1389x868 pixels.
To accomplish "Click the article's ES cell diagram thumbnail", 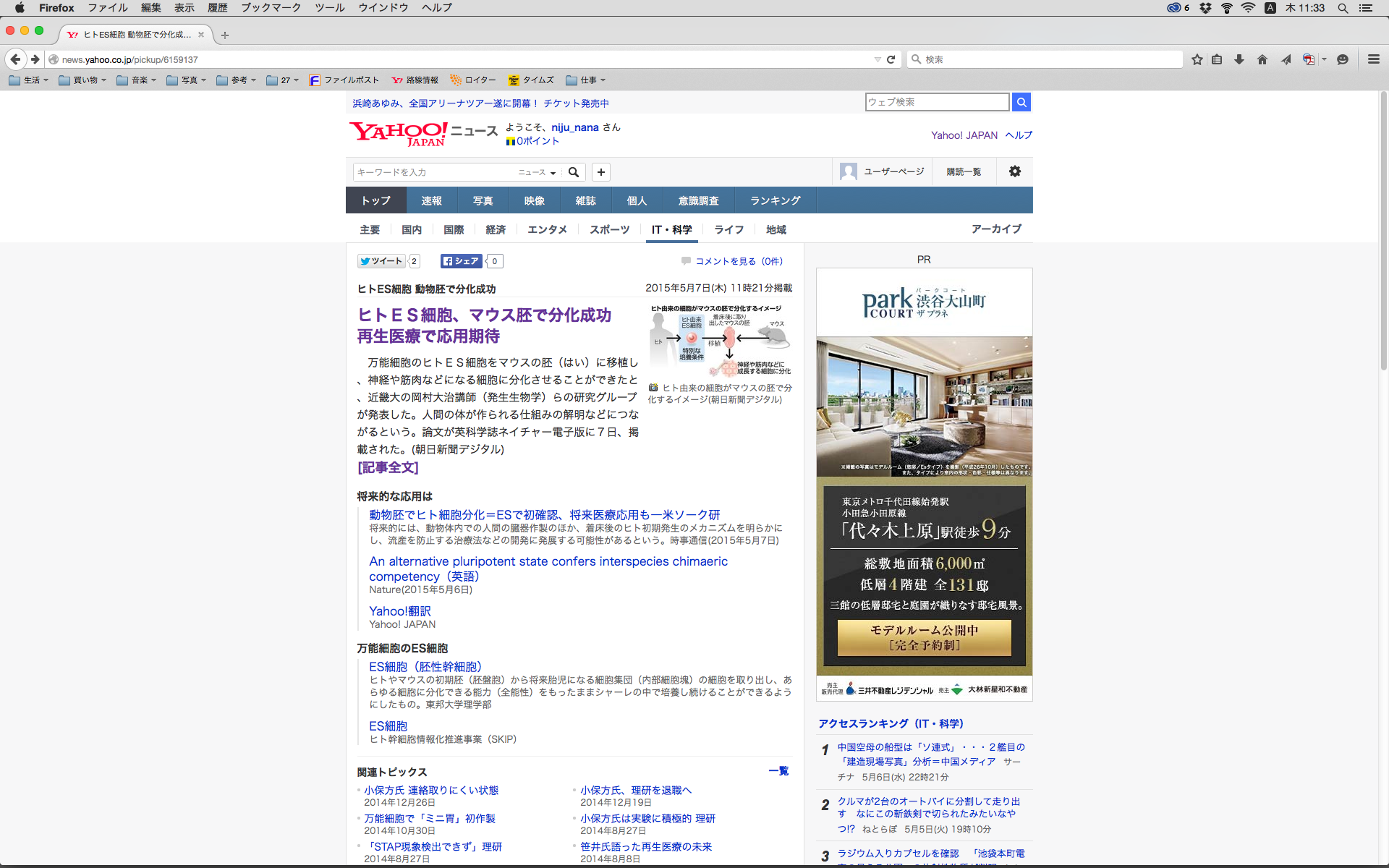I will pos(720,340).
